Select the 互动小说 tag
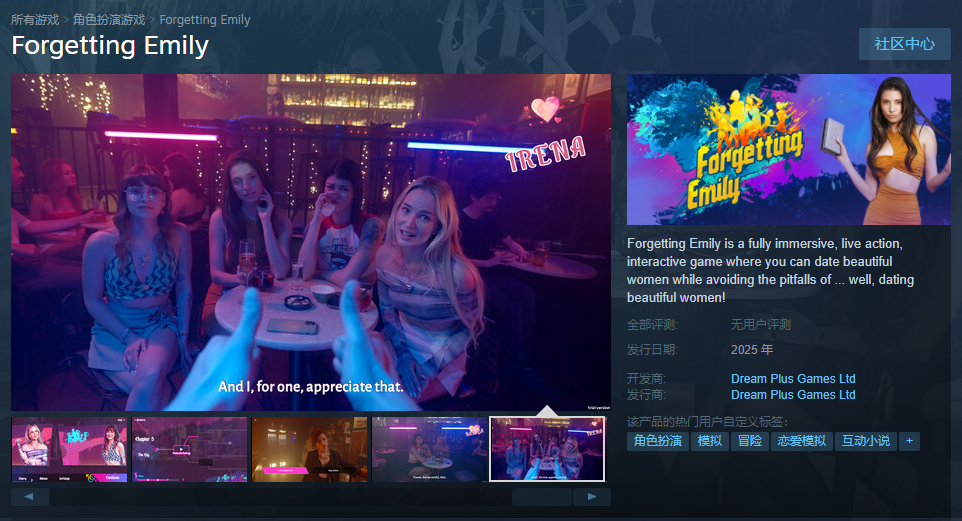962x521 pixels. (x=866, y=441)
